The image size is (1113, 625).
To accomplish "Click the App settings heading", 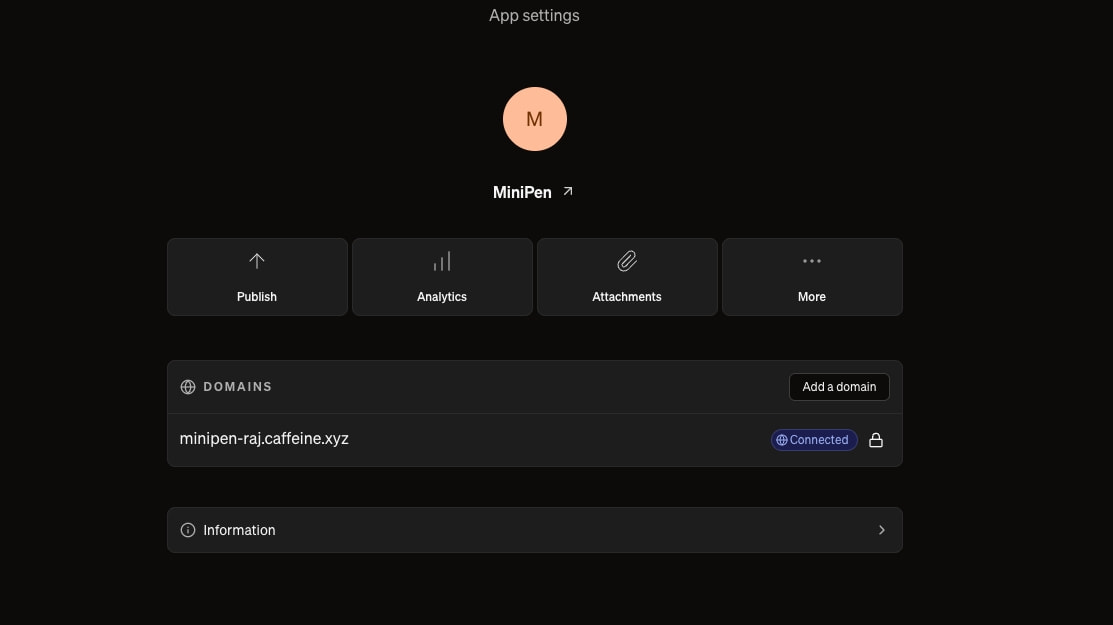I will (534, 16).
